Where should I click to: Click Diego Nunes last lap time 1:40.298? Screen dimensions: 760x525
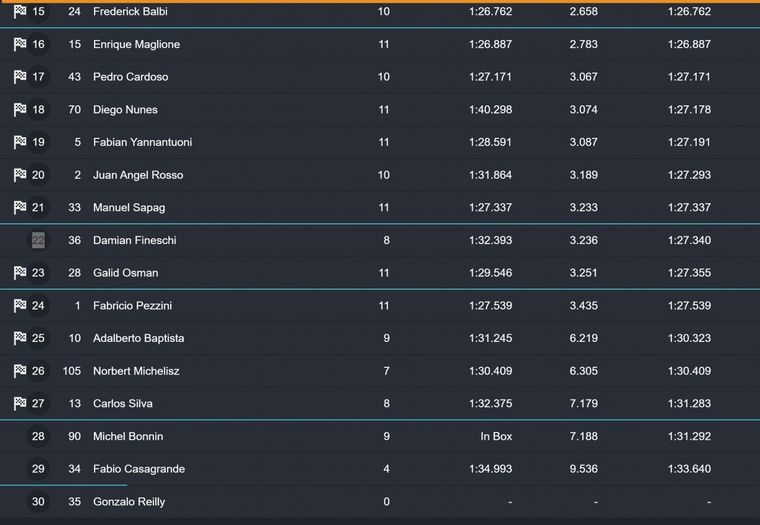(x=490, y=110)
